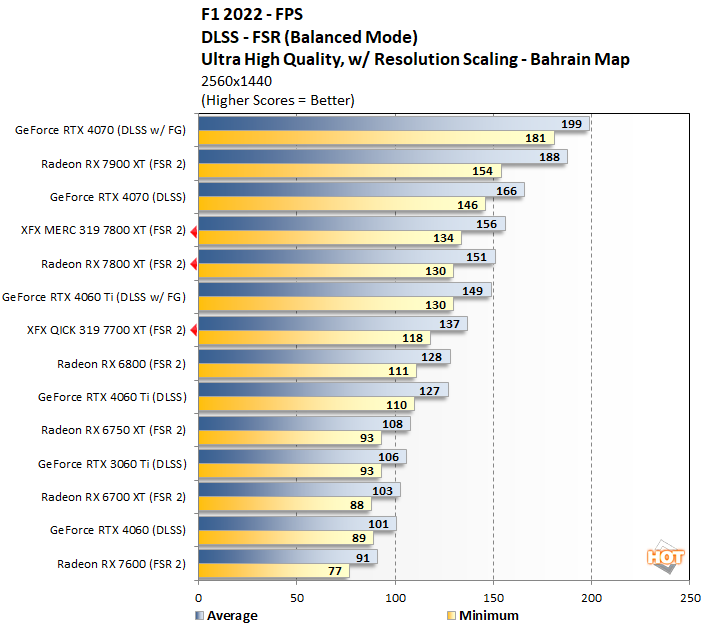Click the red marker beside Radeon RX 7800 XT
The width and height of the screenshot is (708, 624).
pos(194,264)
